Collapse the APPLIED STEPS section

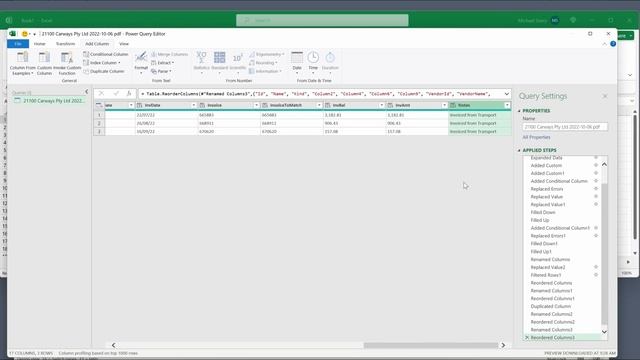pos(519,151)
